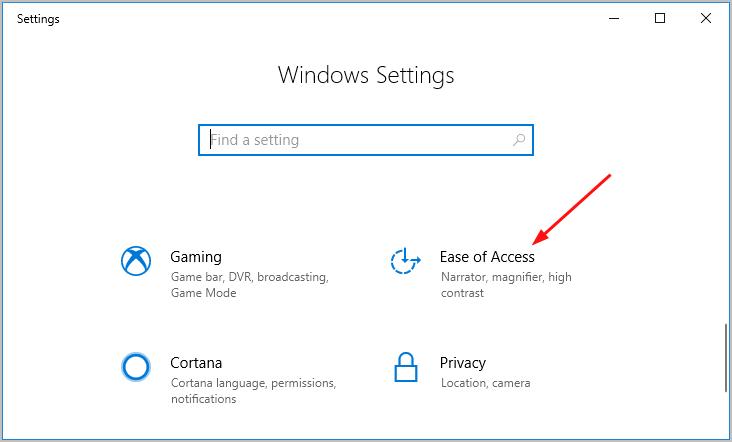Image resolution: width=732 pixels, height=442 pixels.
Task: Open the Privacy settings label
Action: [x=462, y=363]
